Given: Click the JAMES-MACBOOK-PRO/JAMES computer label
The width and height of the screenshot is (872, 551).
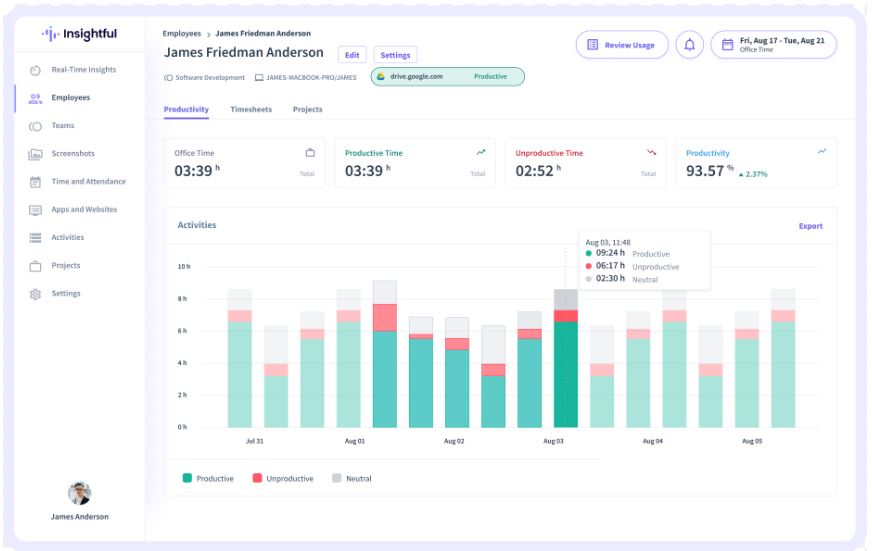Looking at the screenshot, I should pos(305,77).
